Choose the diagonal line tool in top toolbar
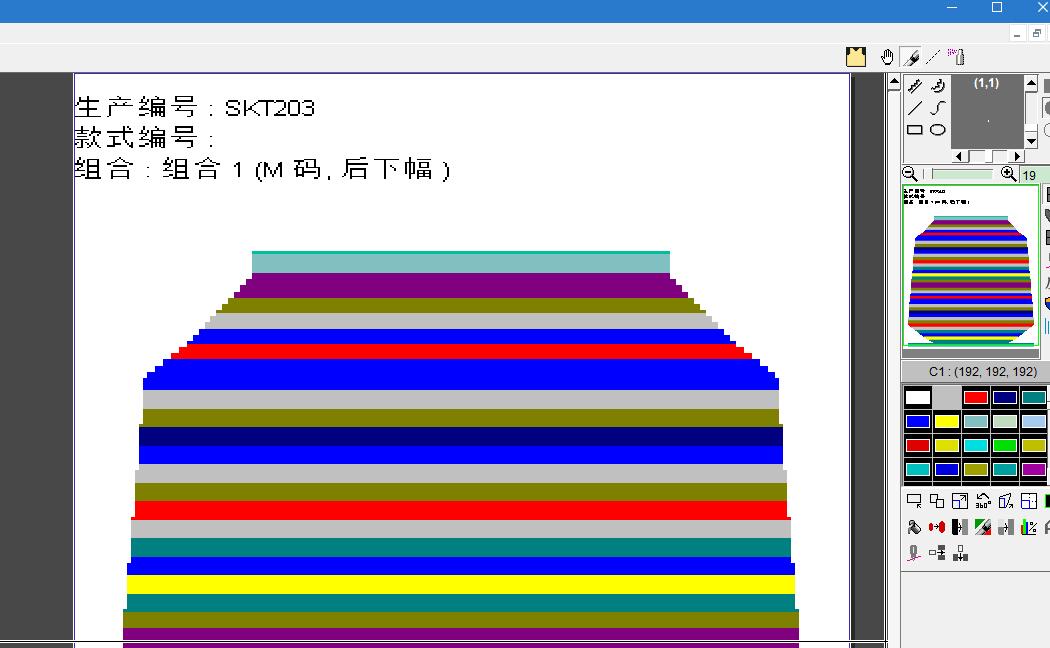This screenshot has width=1050, height=648. pos(933,57)
